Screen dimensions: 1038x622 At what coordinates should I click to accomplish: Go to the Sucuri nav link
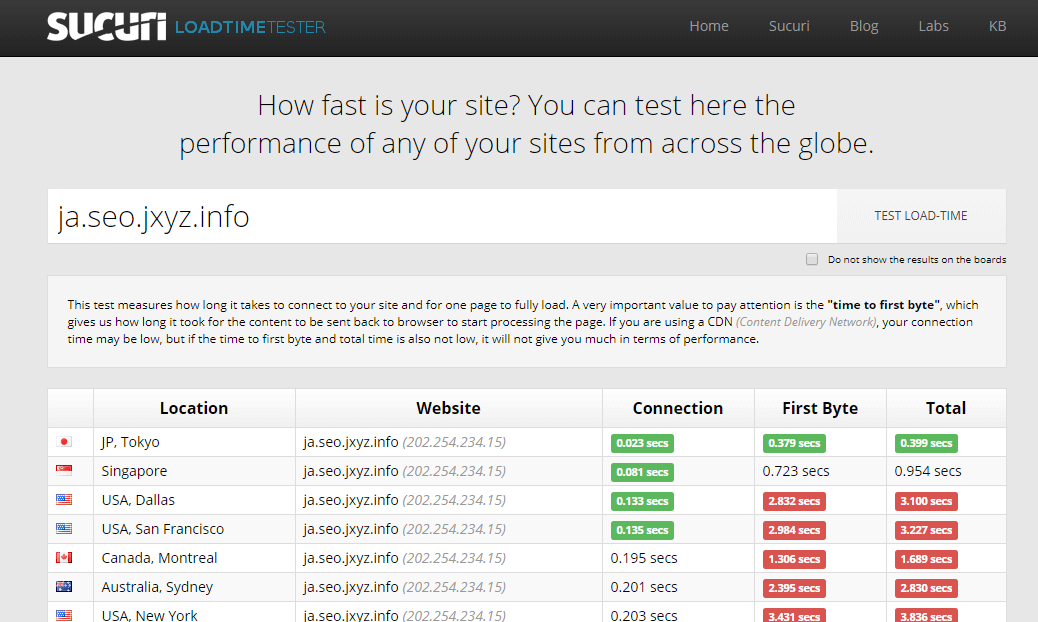[789, 27]
